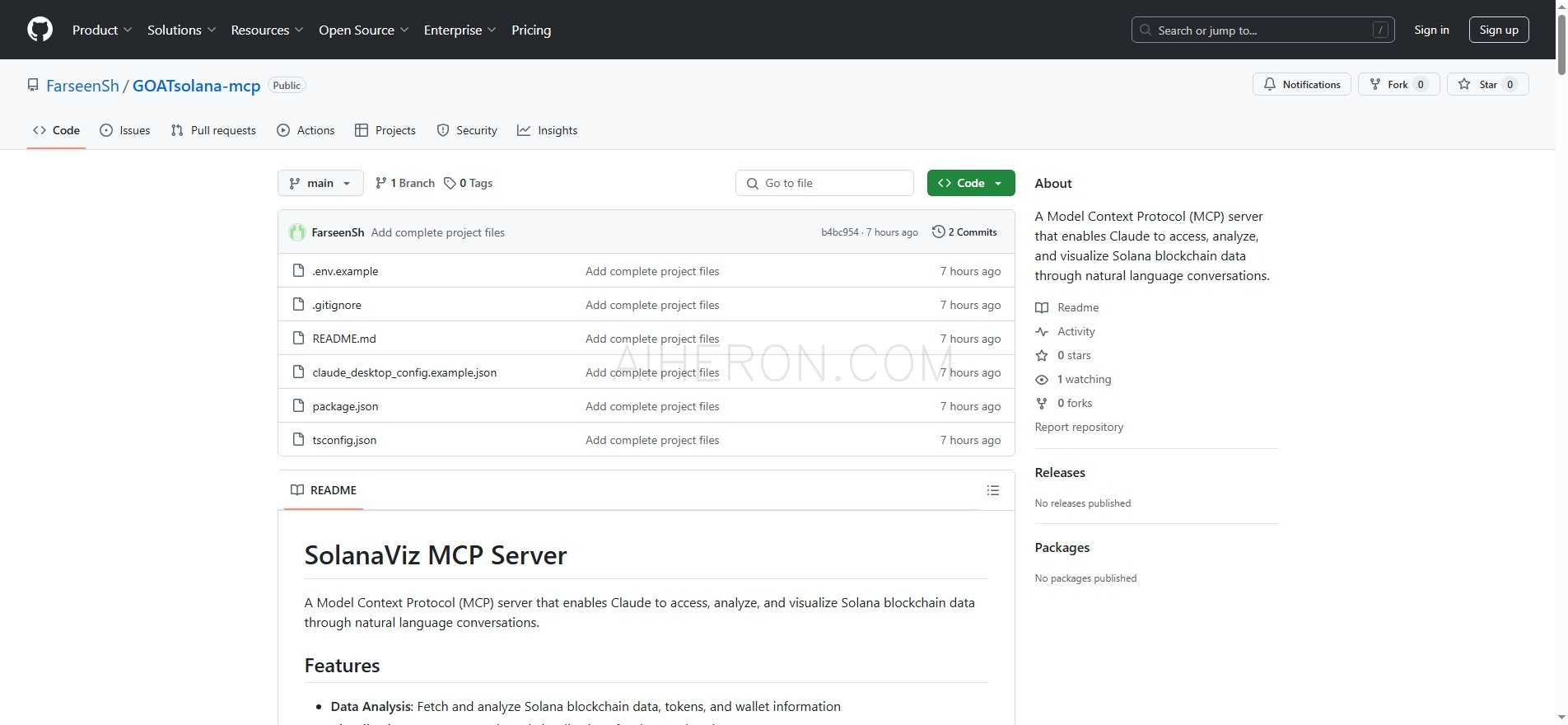Open .env.example file name

coord(345,271)
